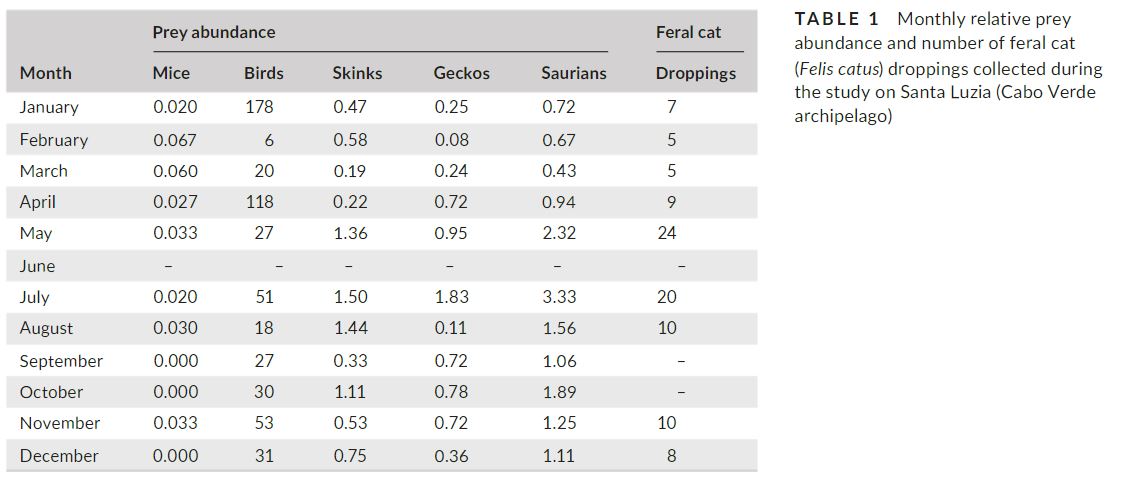Click the Geckos column header
This screenshot has width=1125, height=488.
tap(462, 73)
